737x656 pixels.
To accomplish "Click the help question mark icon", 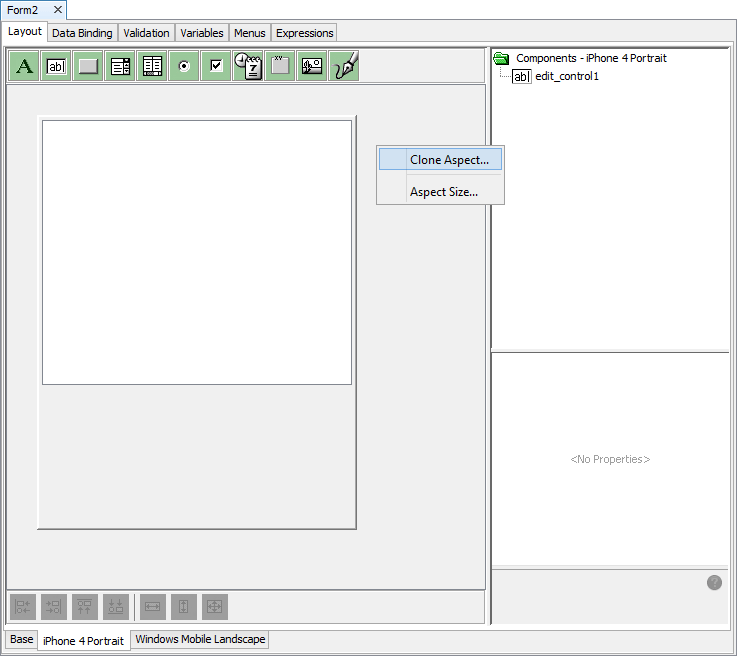I will [714, 582].
